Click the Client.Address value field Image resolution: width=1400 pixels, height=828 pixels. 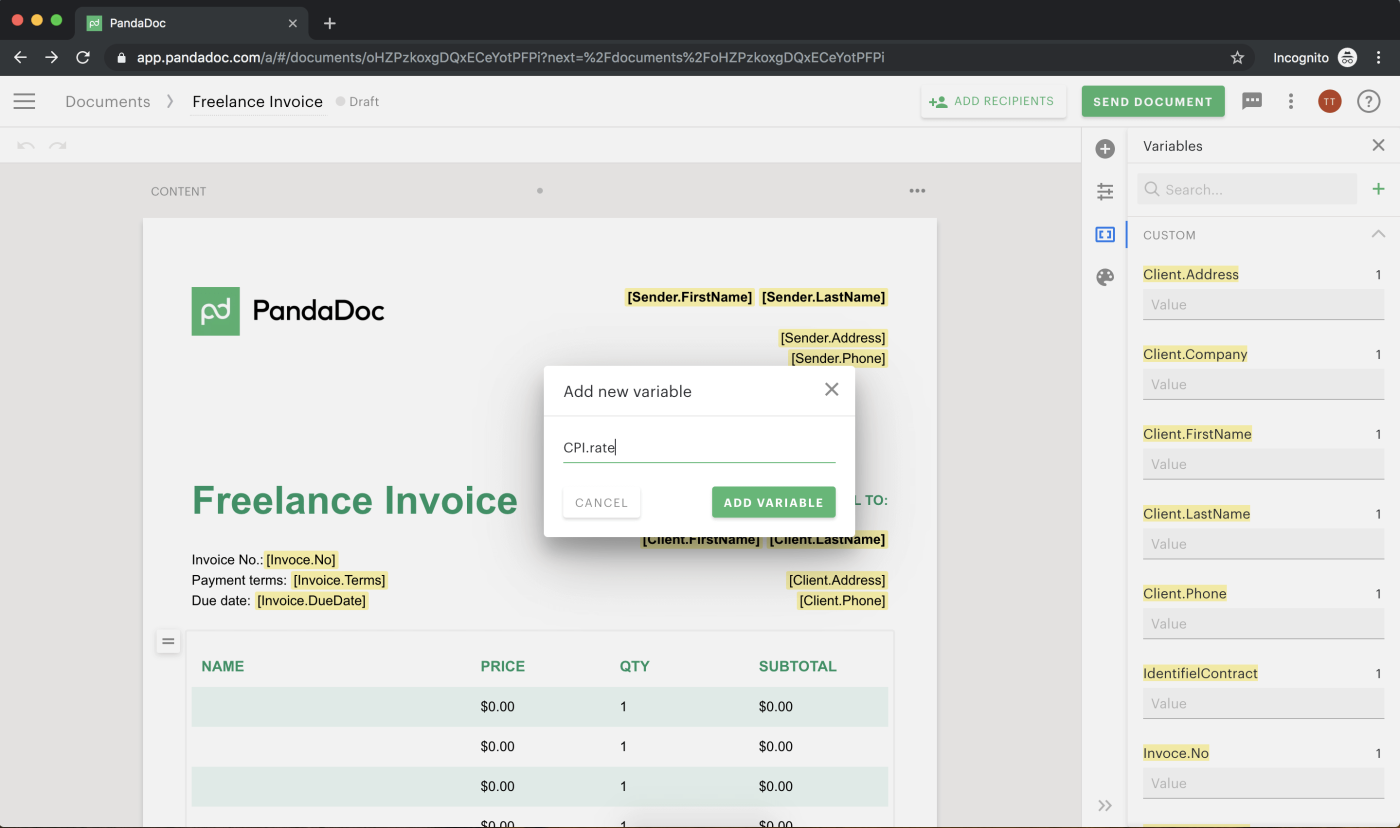(x=1263, y=304)
